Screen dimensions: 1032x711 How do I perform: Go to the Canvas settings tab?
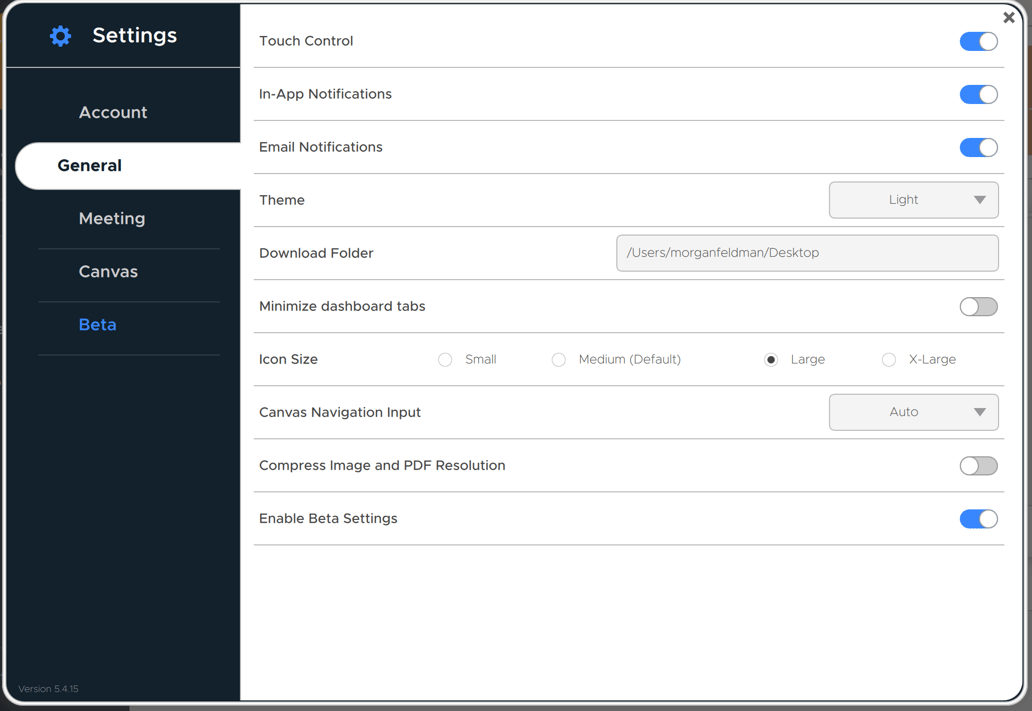pos(107,271)
